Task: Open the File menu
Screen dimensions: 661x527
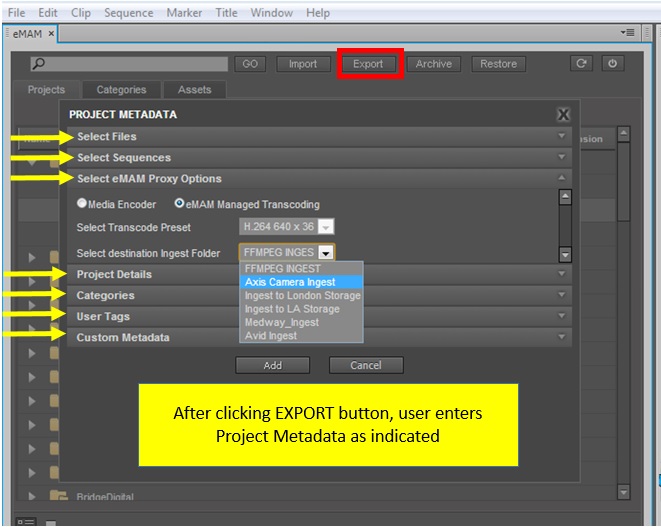Action: click(16, 13)
